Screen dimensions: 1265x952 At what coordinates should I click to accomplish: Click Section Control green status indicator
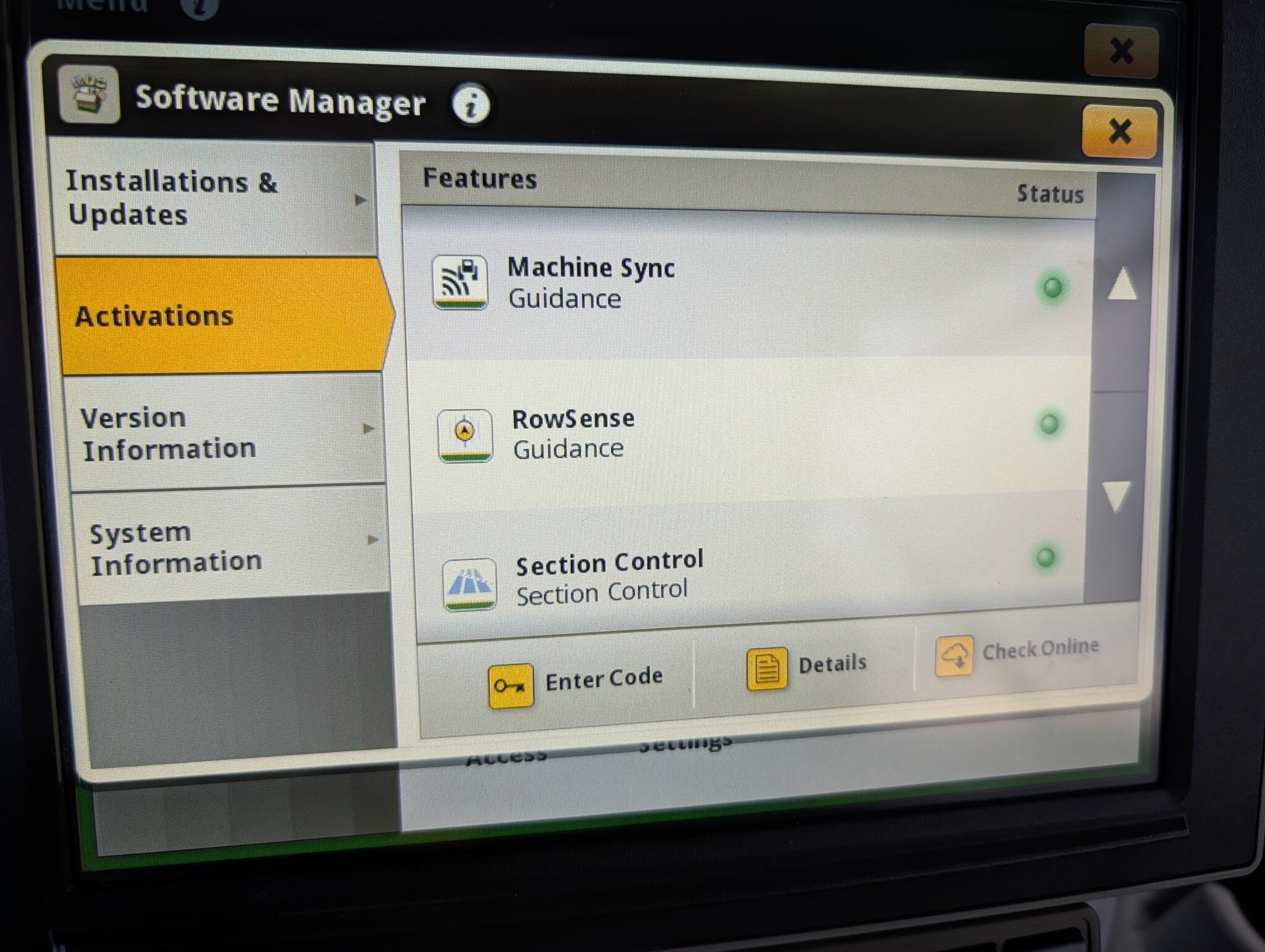pyautogui.click(x=1045, y=557)
